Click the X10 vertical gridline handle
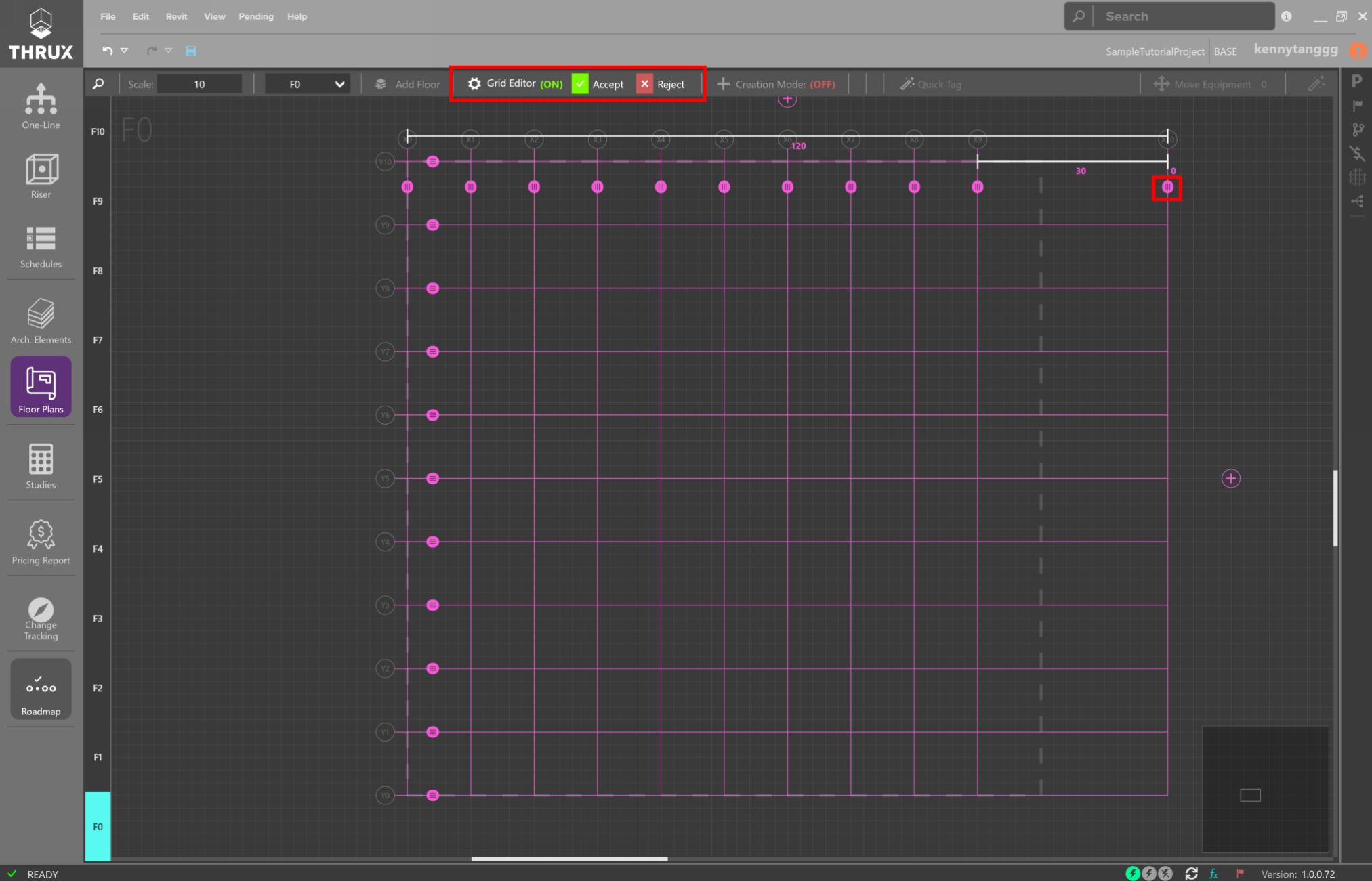This screenshot has width=1372, height=881. [x=1167, y=187]
